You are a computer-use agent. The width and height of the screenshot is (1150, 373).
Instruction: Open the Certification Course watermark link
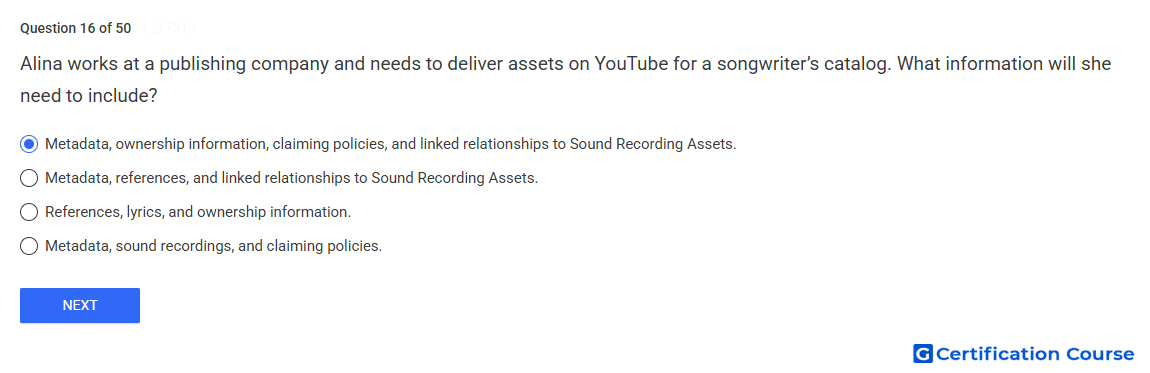[x=1024, y=354]
